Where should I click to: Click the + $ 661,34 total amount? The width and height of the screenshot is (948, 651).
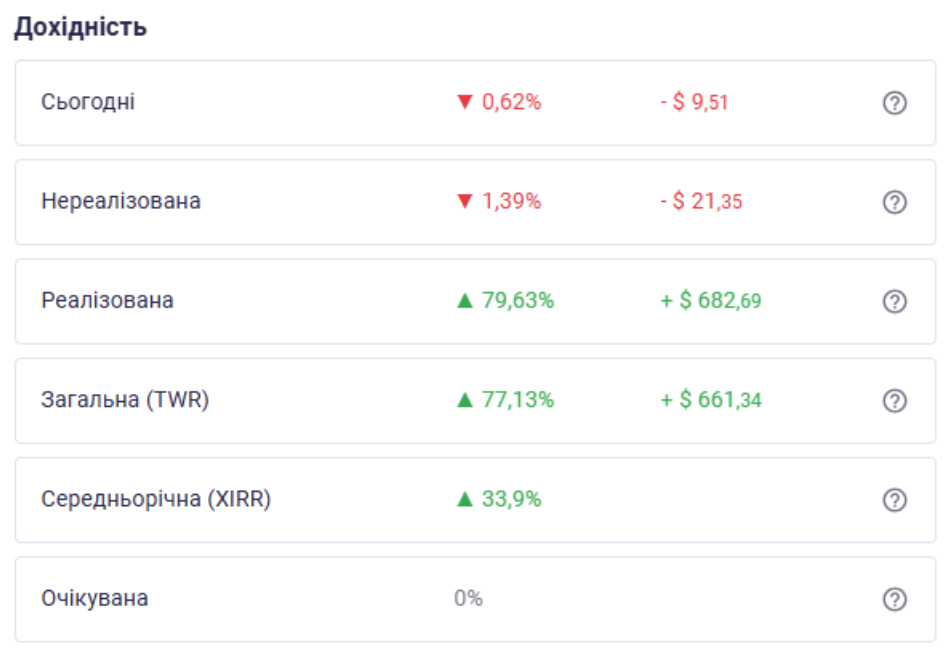(x=711, y=400)
